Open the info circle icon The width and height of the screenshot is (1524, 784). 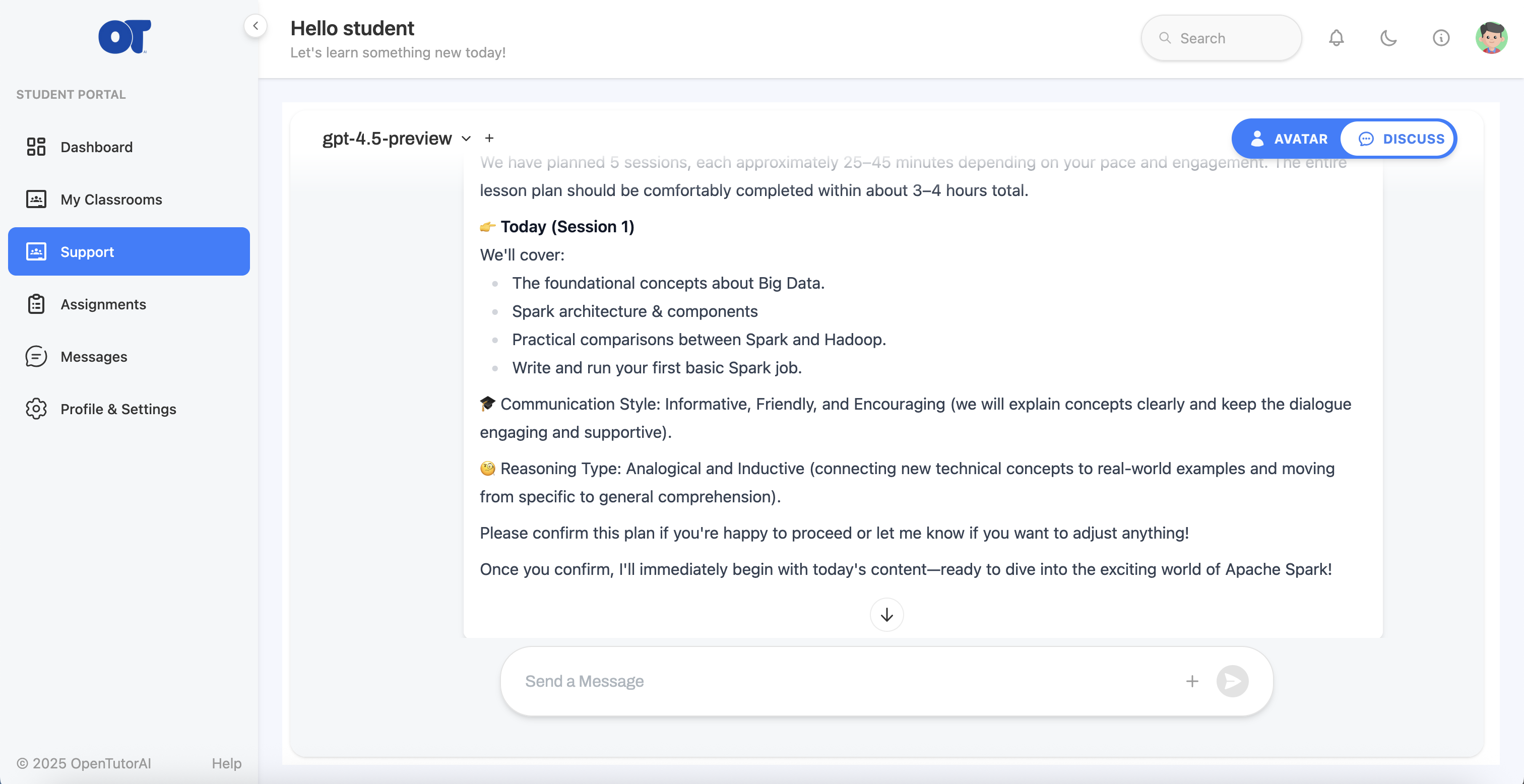click(1440, 38)
